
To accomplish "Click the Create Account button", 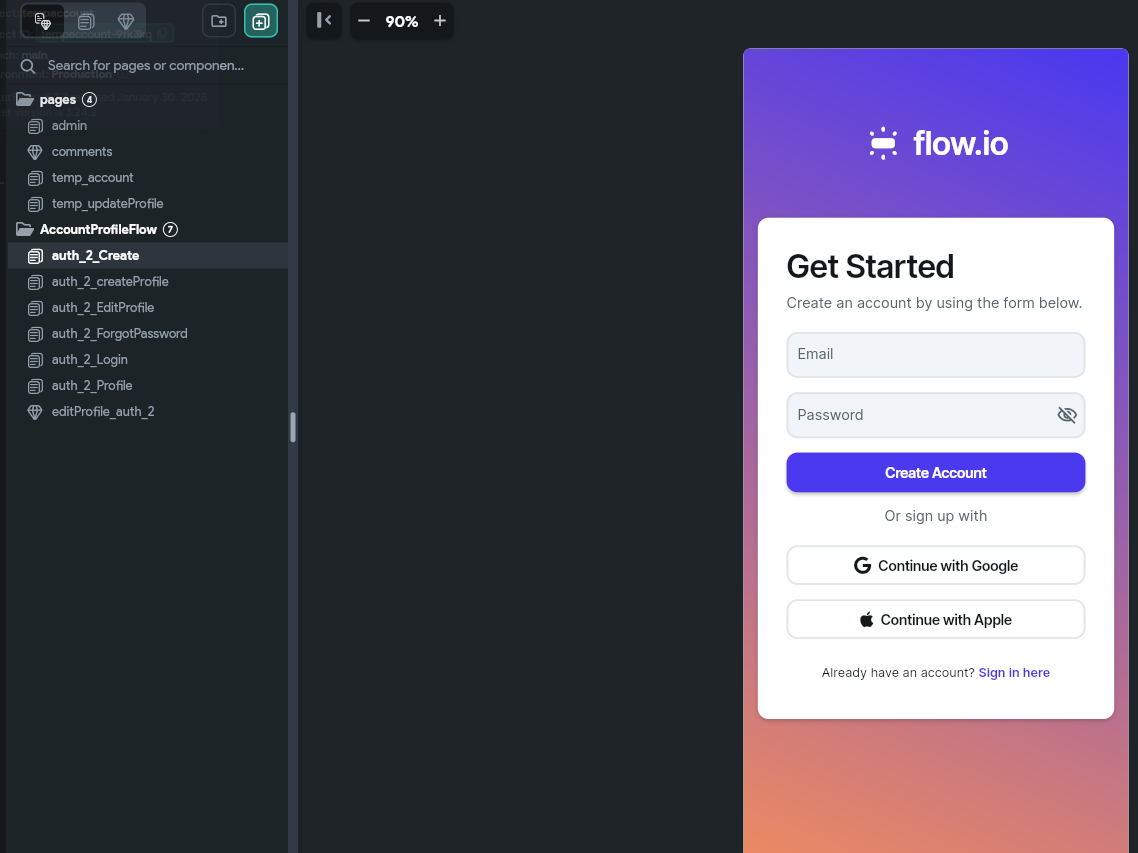I will [x=936, y=473].
